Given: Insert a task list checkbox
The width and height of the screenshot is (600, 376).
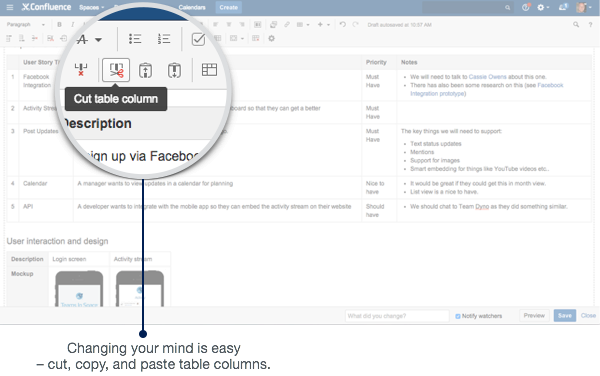Looking at the screenshot, I should click(x=198, y=39).
